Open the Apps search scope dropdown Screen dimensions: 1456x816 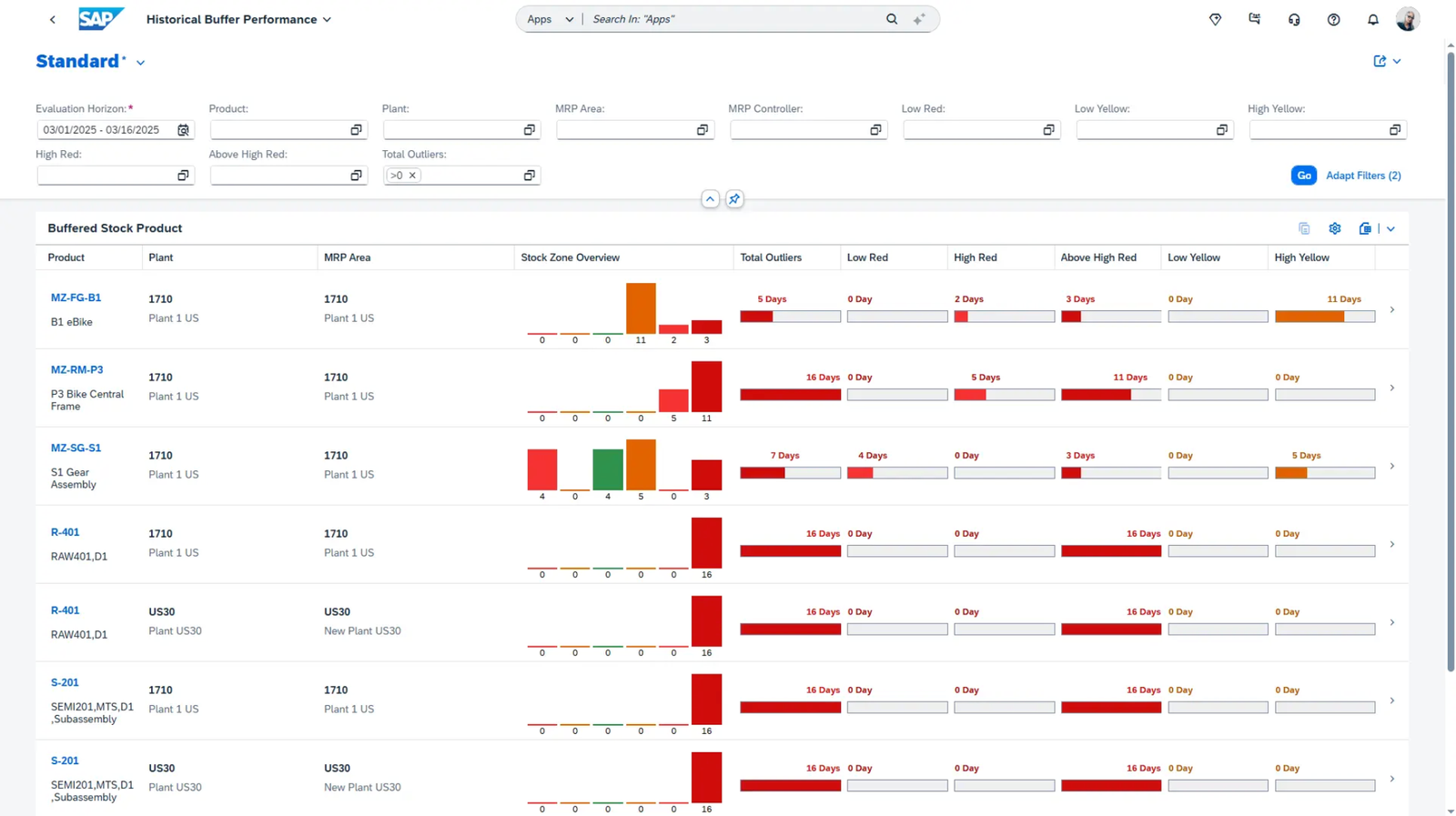click(550, 19)
